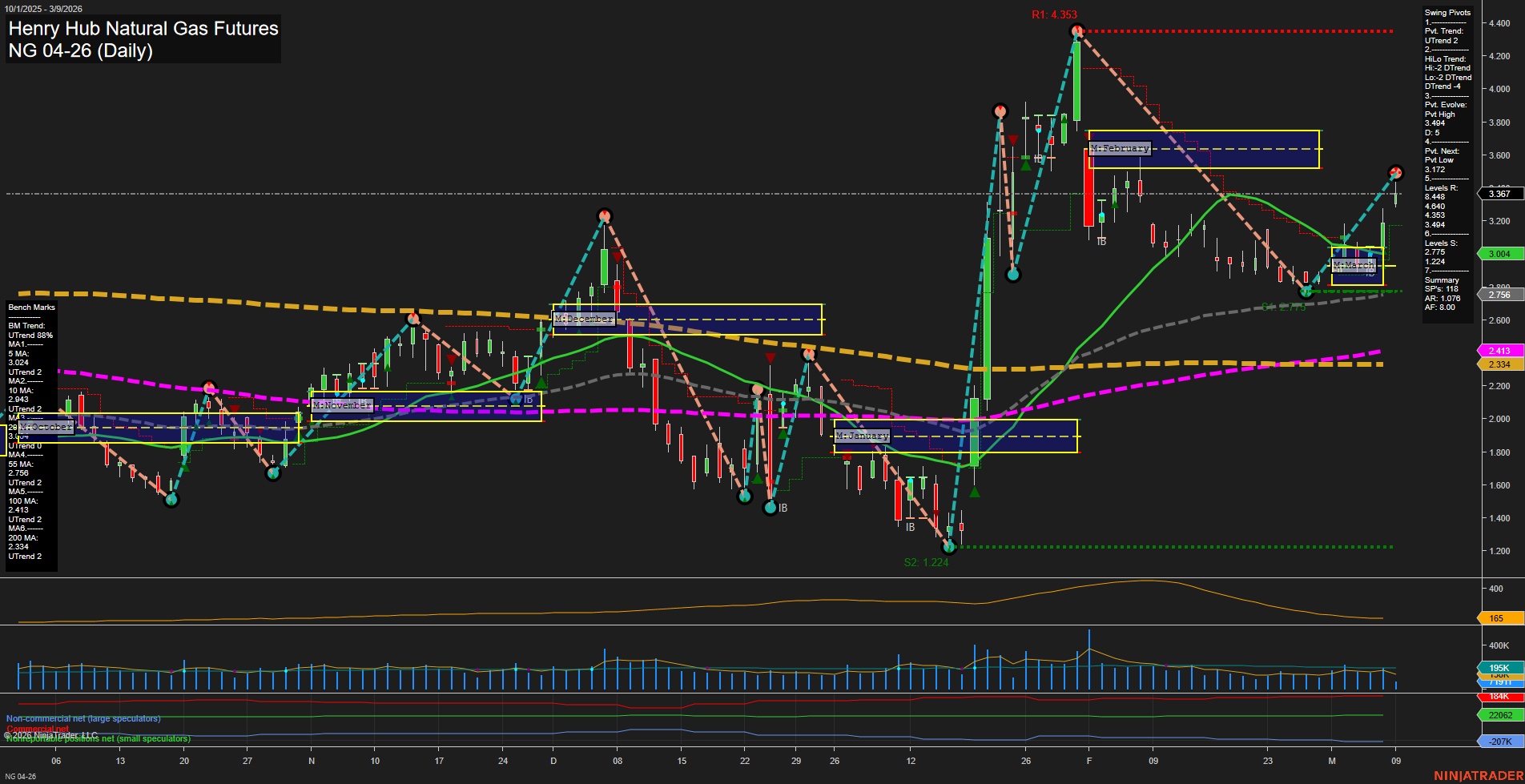The height and width of the screenshot is (784, 1525).
Task: Click the © 2026 NinjaTrader, LLC copyright text
Action: (50, 734)
